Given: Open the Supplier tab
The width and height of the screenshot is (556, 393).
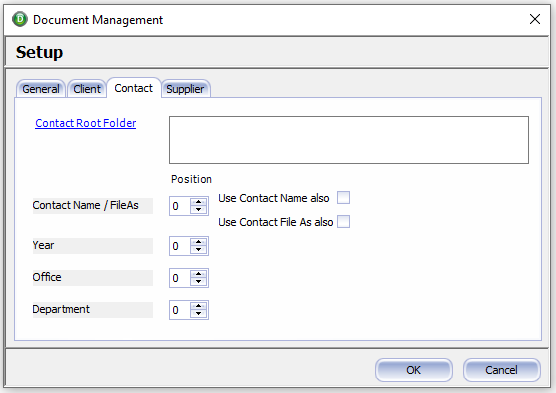Looking at the screenshot, I should (185, 89).
